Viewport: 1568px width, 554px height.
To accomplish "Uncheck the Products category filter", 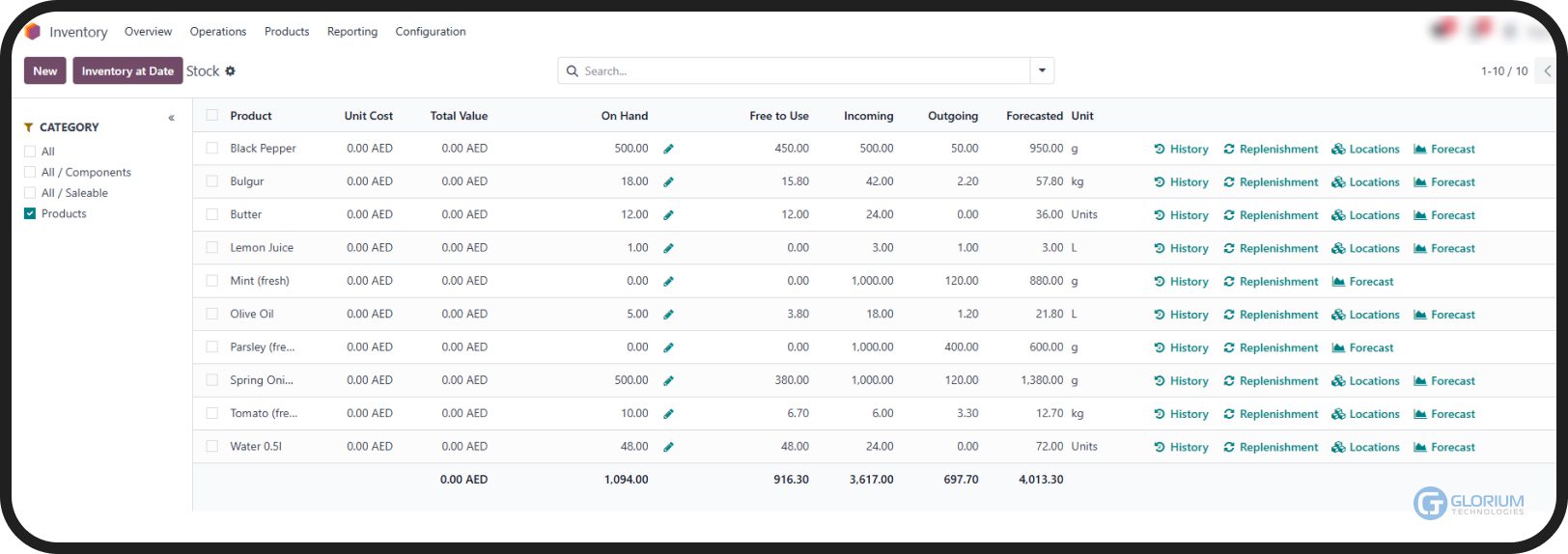I will coord(30,213).
